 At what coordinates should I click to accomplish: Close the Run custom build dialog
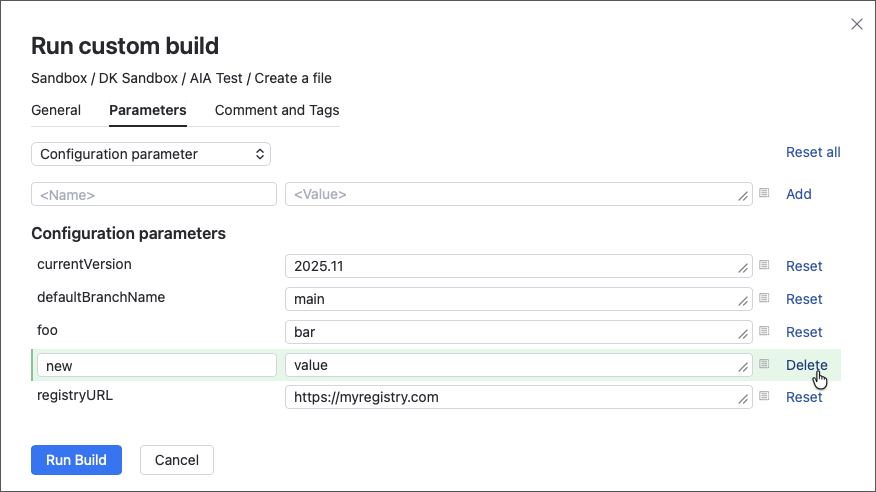click(856, 24)
